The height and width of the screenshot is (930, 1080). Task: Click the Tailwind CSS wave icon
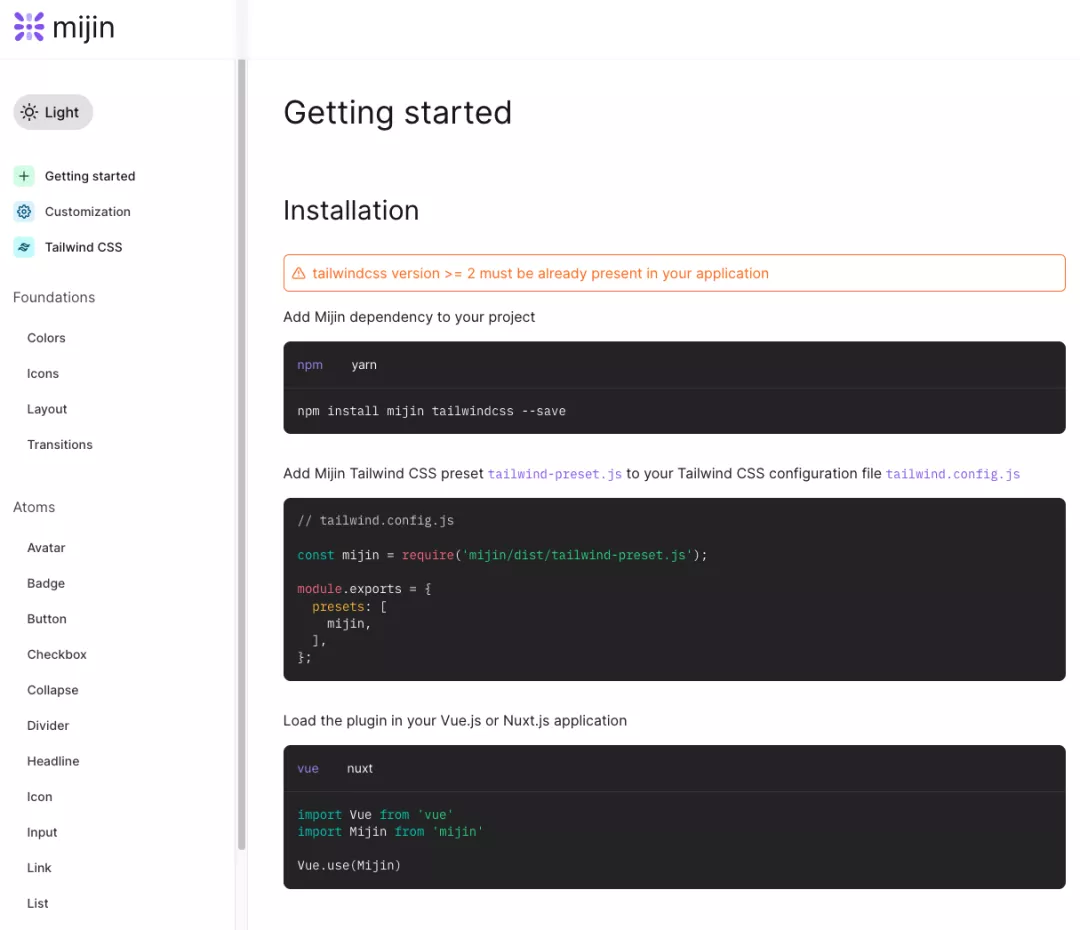24,247
